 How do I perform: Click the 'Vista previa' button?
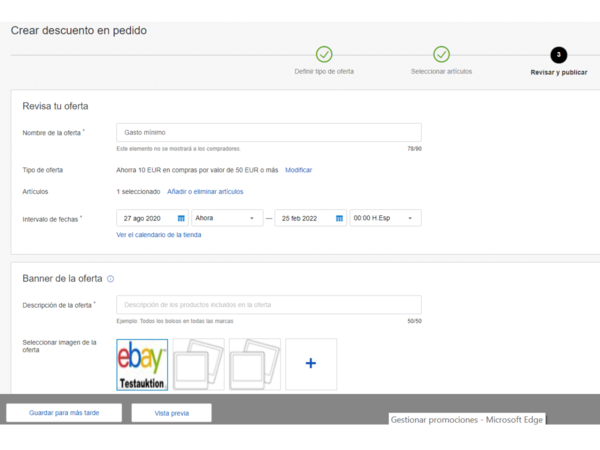tap(171, 413)
